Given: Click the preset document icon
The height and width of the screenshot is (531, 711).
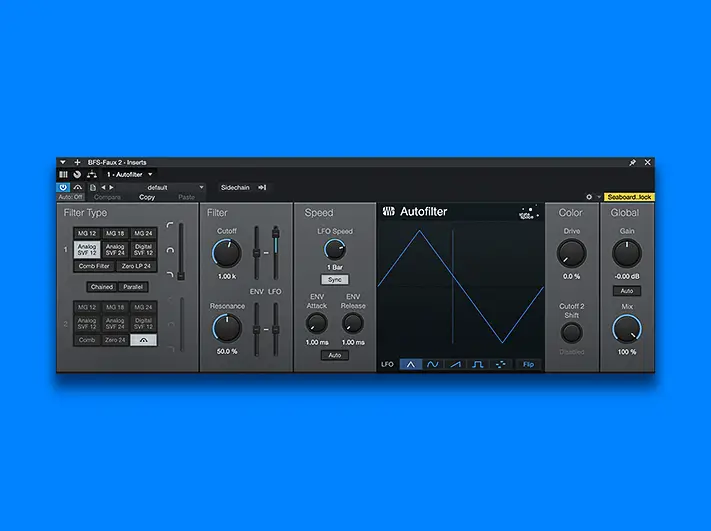Looking at the screenshot, I should pos(93,187).
